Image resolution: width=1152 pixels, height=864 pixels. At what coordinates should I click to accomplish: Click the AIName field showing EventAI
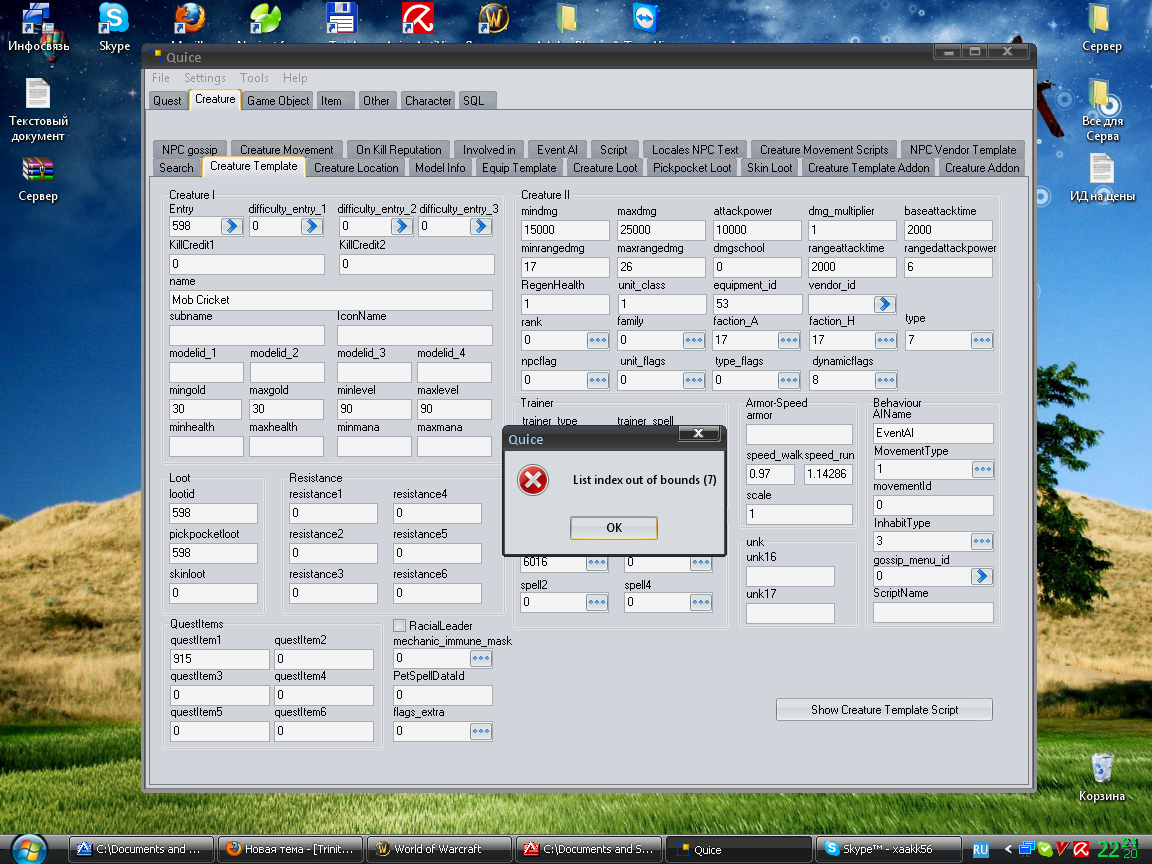point(933,433)
